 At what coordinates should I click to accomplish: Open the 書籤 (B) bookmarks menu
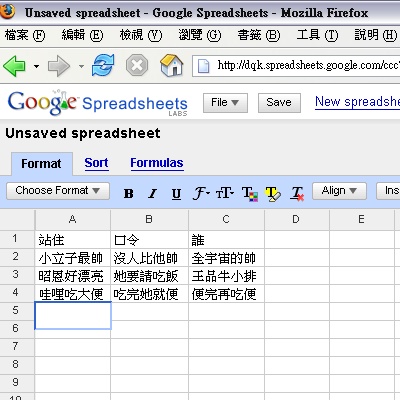coord(259,35)
